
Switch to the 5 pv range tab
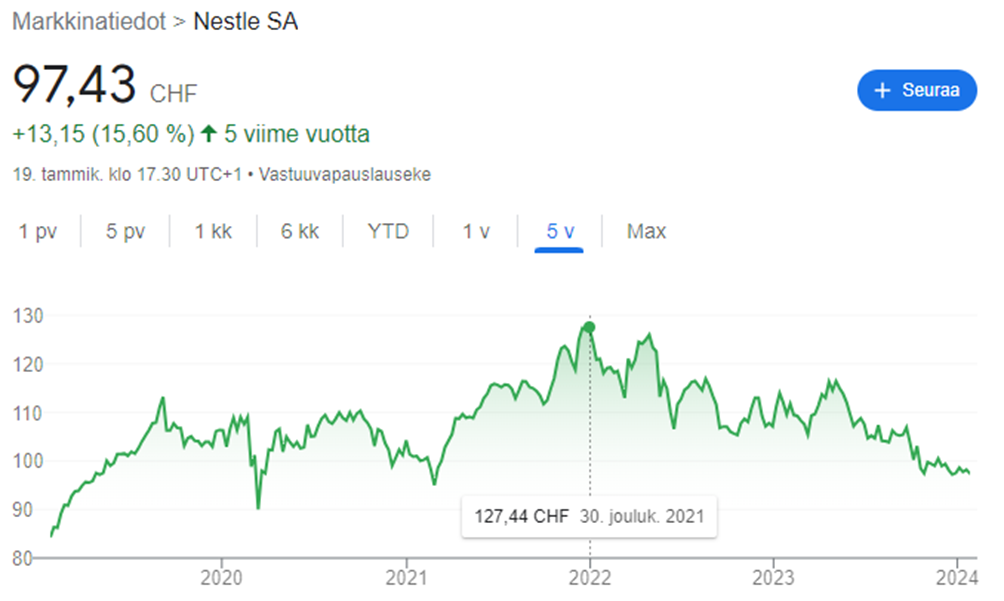point(125,232)
